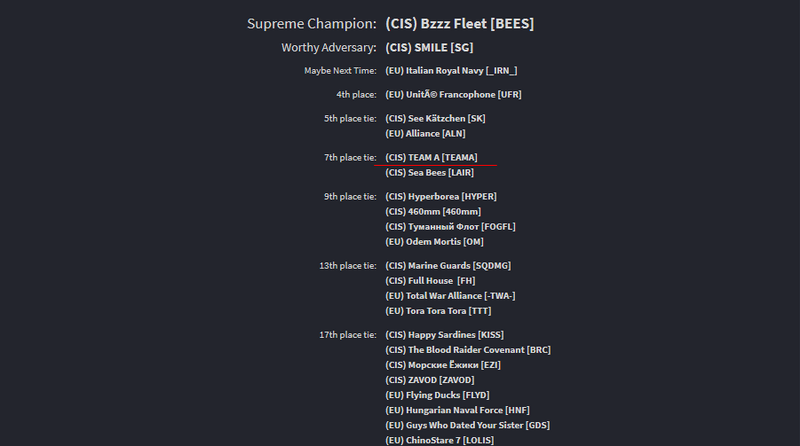Select the SMILE [SG] team name
The width and height of the screenshot is (800, 446).
coord(429,47)
